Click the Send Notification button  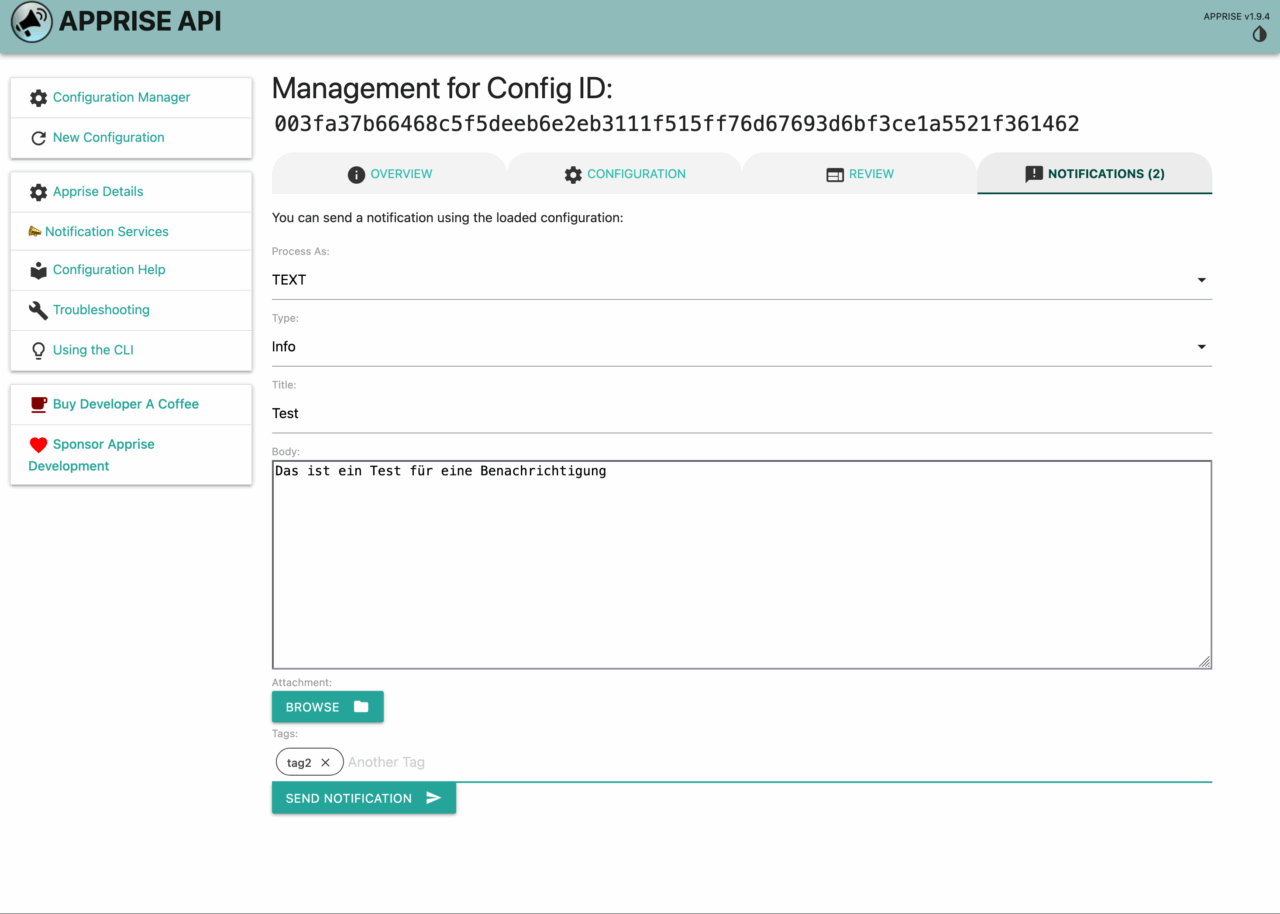[x=364, y=798]
